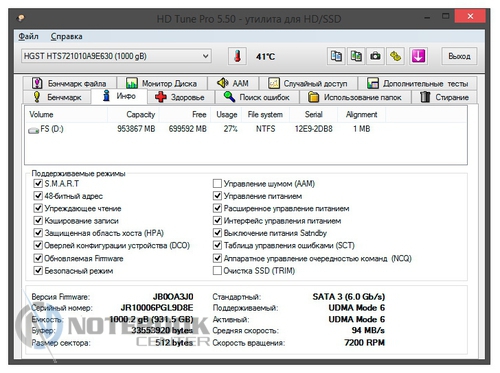
Task: Click the camera save screenshot icon
Action: [x=375, y=56]
